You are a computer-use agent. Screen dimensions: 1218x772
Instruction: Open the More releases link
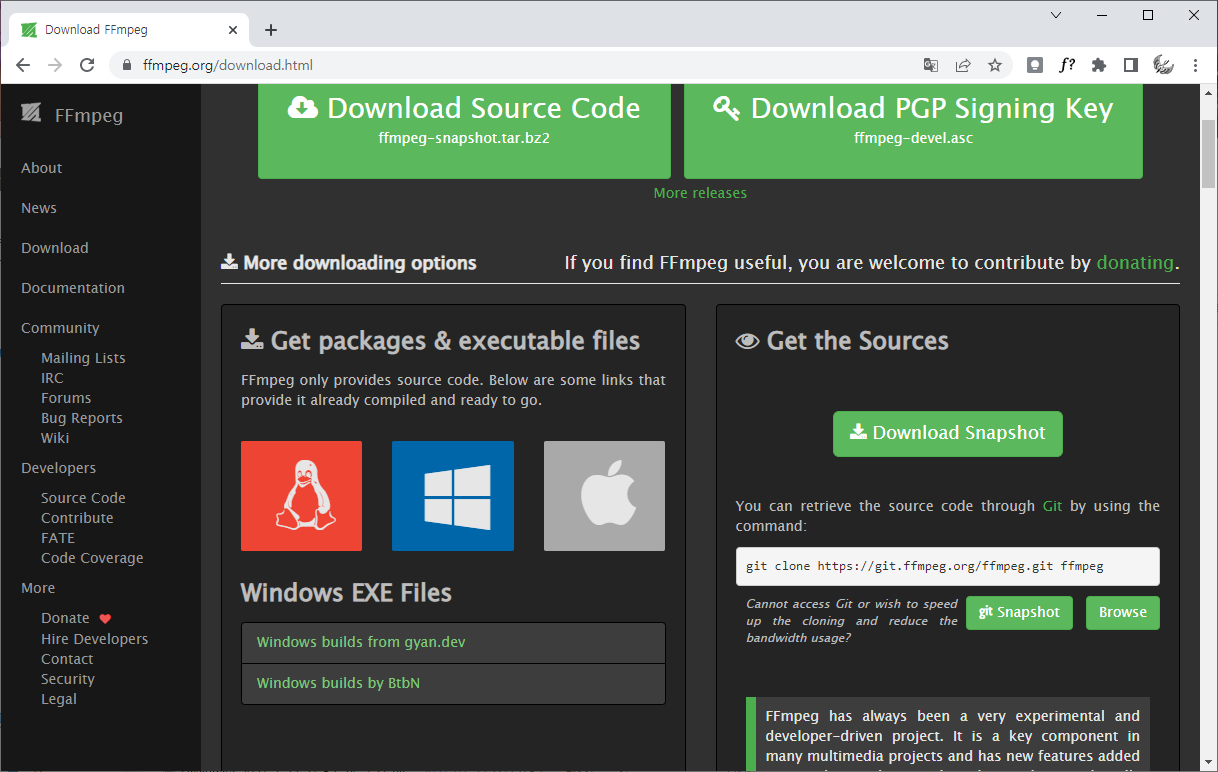700,193
